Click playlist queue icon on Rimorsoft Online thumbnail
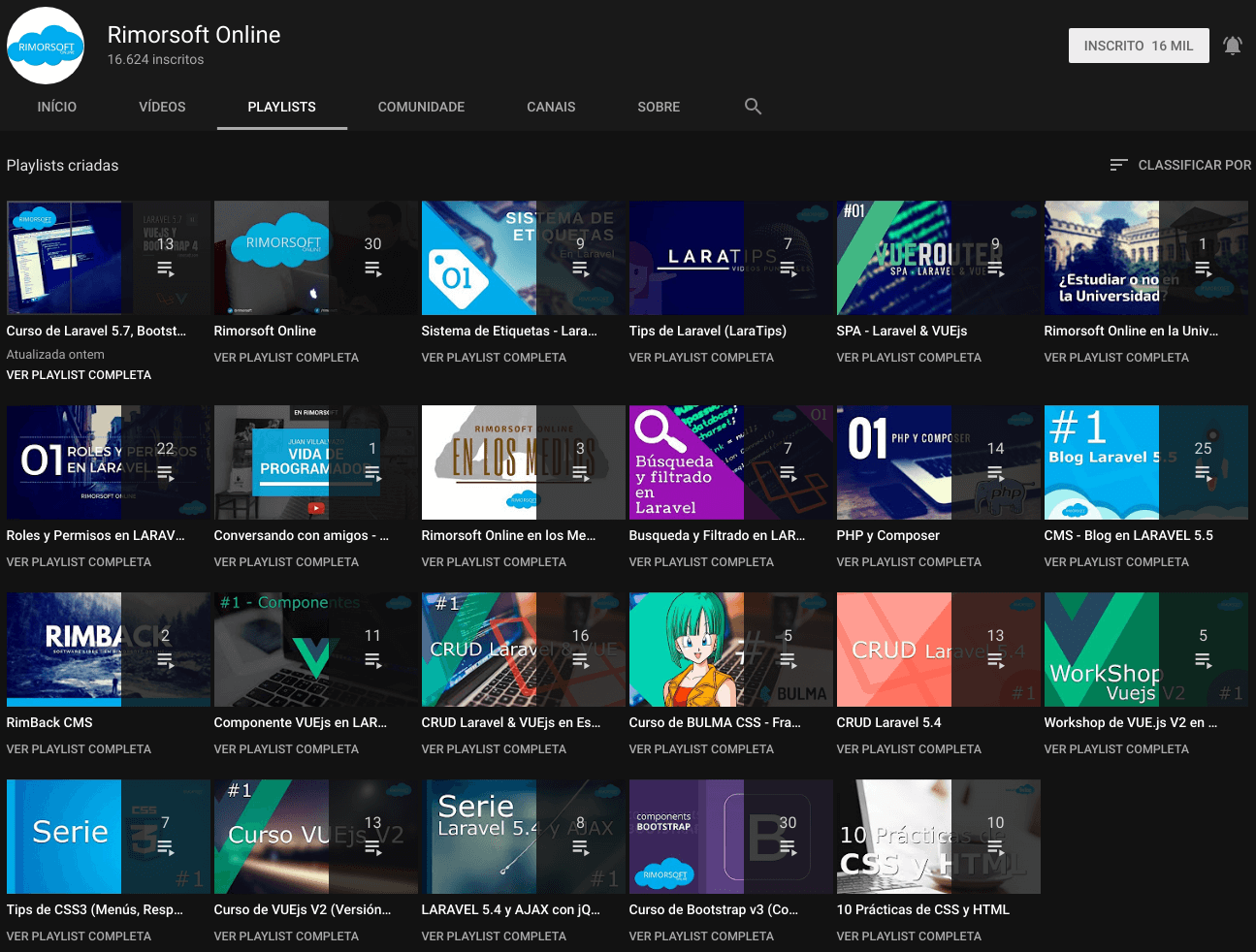Image resolution: width=1256 pixels, height=952 pixels. [x=372, y=269]
